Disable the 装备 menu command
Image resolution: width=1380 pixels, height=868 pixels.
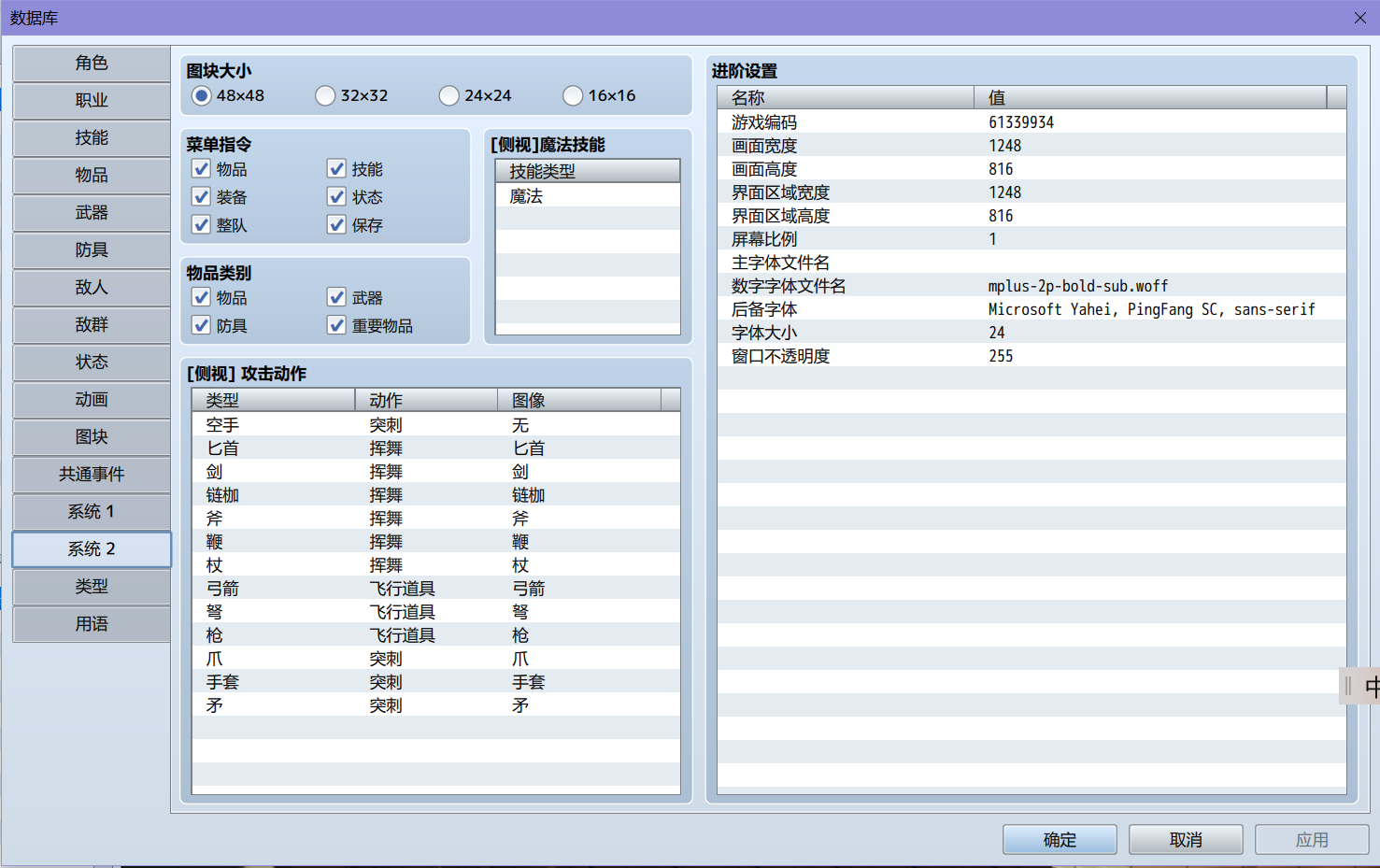tap(201, 196)
